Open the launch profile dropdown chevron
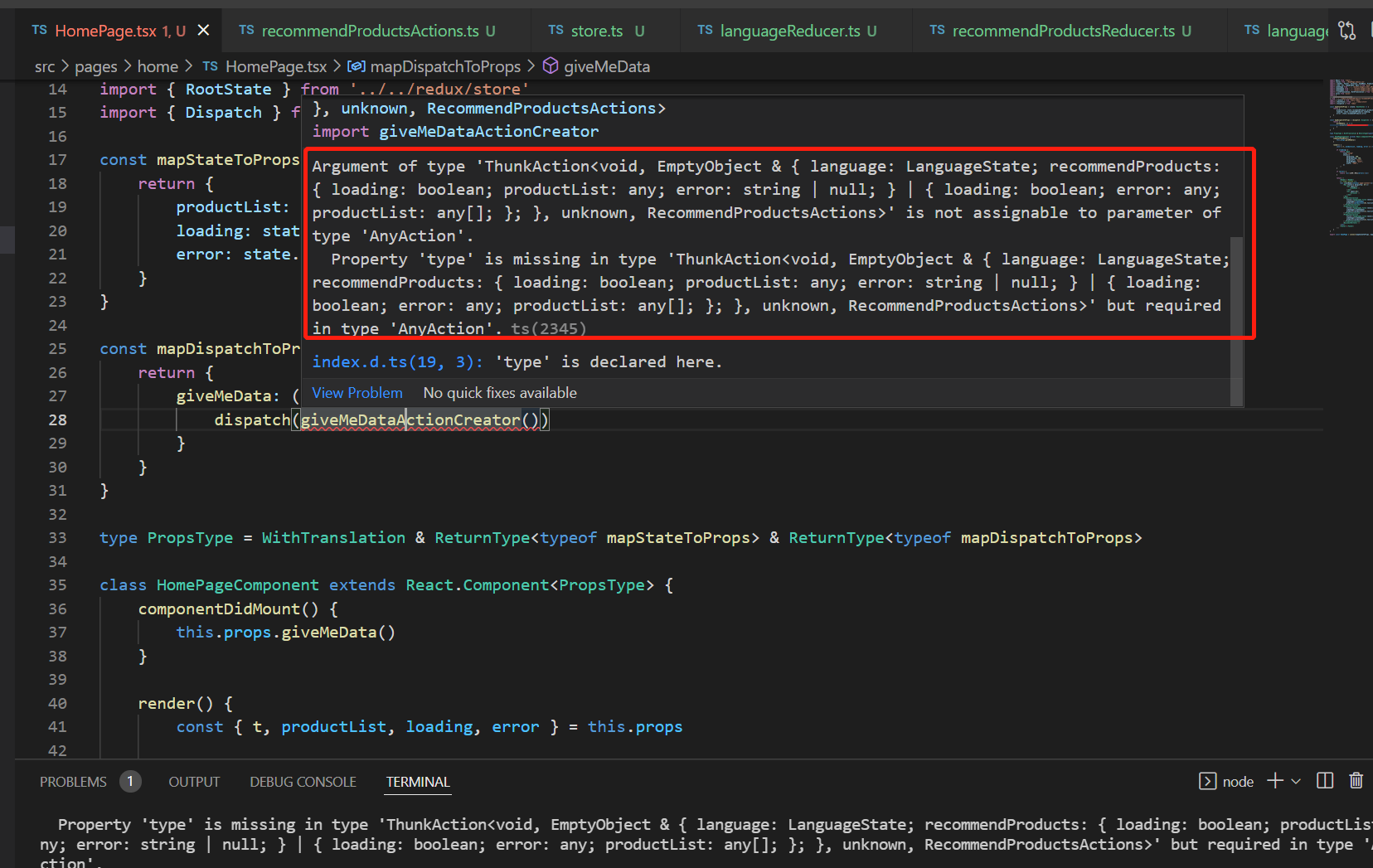 (x=1296, y=782)
